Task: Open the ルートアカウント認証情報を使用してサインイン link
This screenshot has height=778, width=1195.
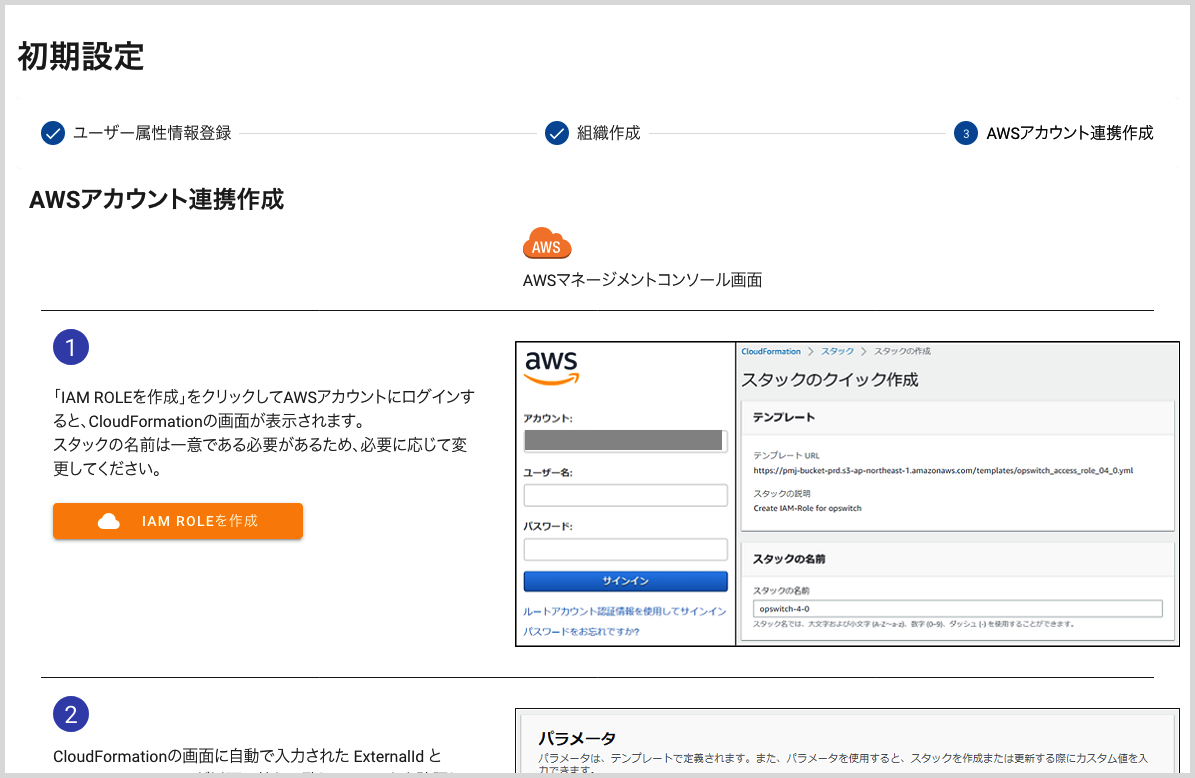Action: coord(625,609)
